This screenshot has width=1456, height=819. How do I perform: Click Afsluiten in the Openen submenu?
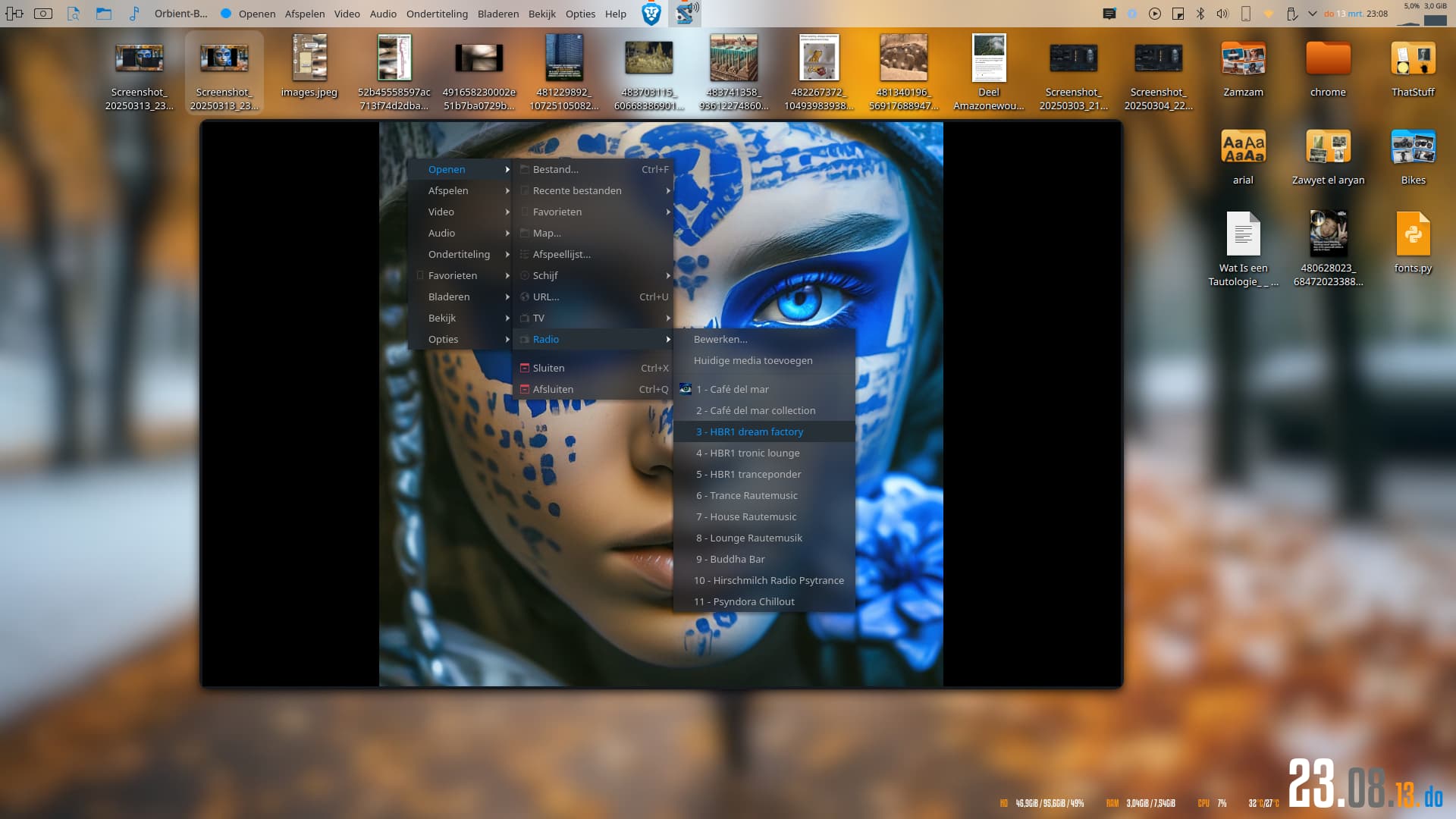[x=593, y=389]
